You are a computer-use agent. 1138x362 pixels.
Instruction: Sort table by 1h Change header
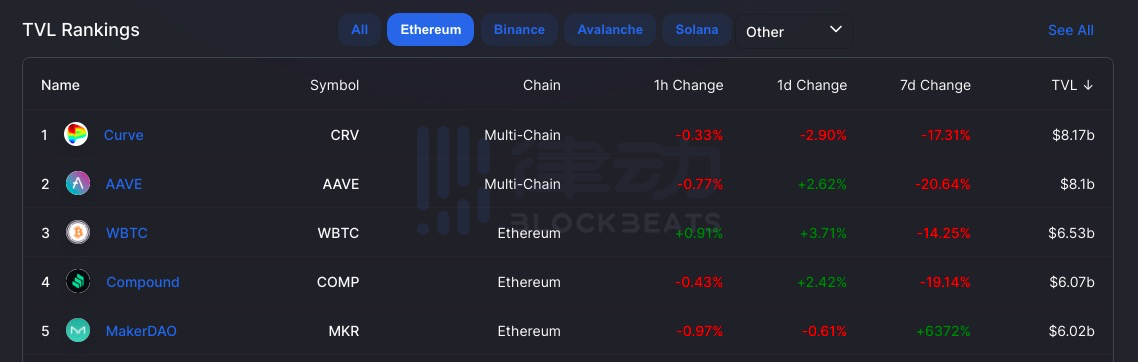click(688, 86)
